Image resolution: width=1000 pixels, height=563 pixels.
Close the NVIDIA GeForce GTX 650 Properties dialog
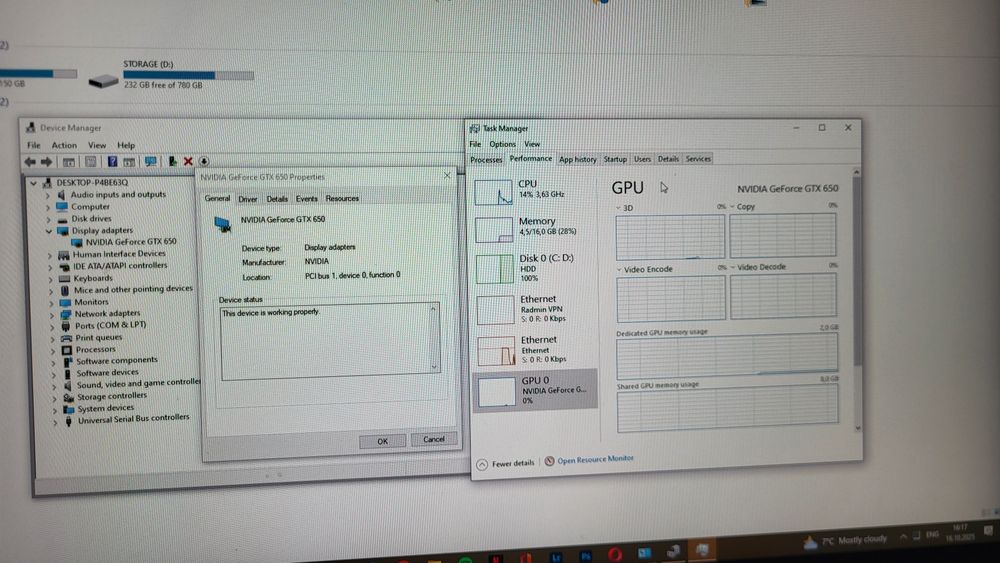[446, 175]
